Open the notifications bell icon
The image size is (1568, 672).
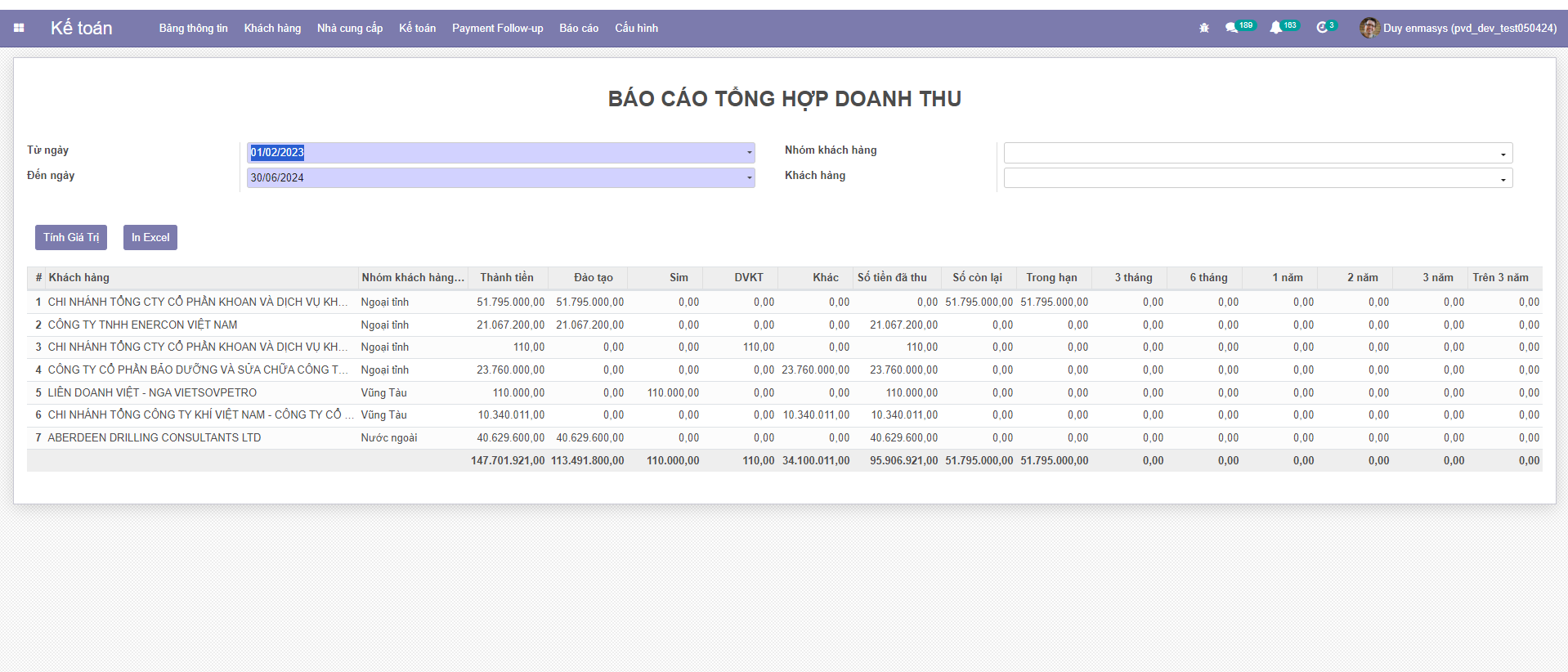[x=1275, y=28]
